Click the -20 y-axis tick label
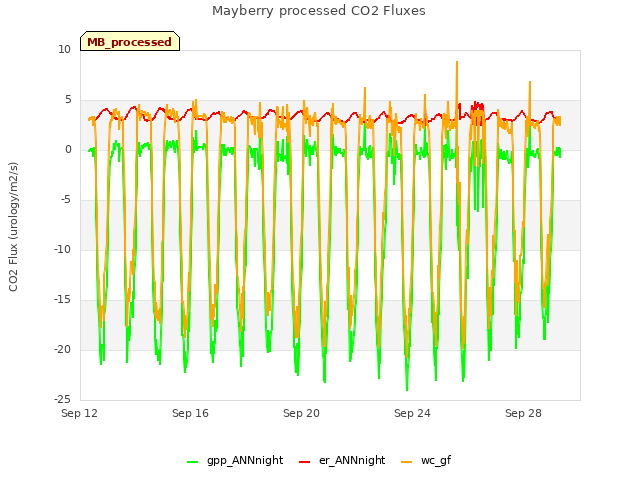Image resolution: width=640 pixels, height=480 pixels. pyautogui.click(x=63, y=349)
